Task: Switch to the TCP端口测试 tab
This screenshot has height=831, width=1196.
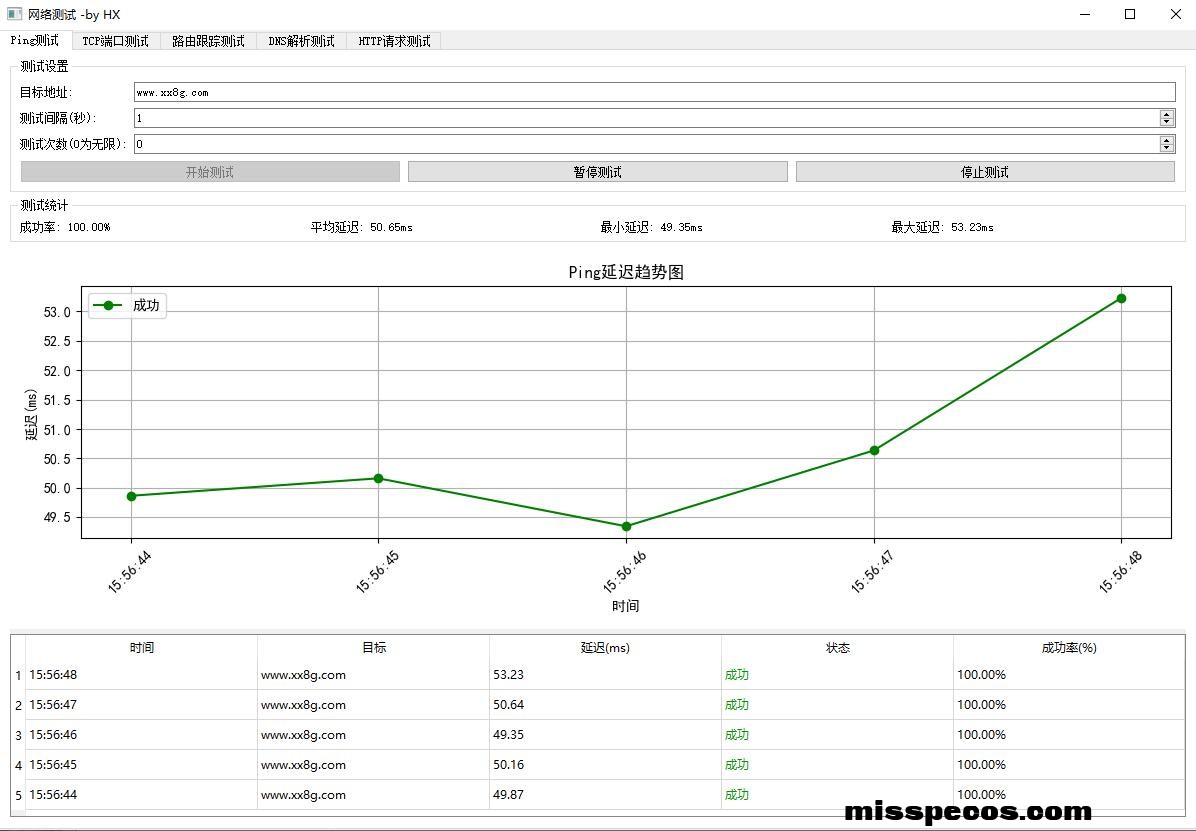Action: tap(115, 41)
